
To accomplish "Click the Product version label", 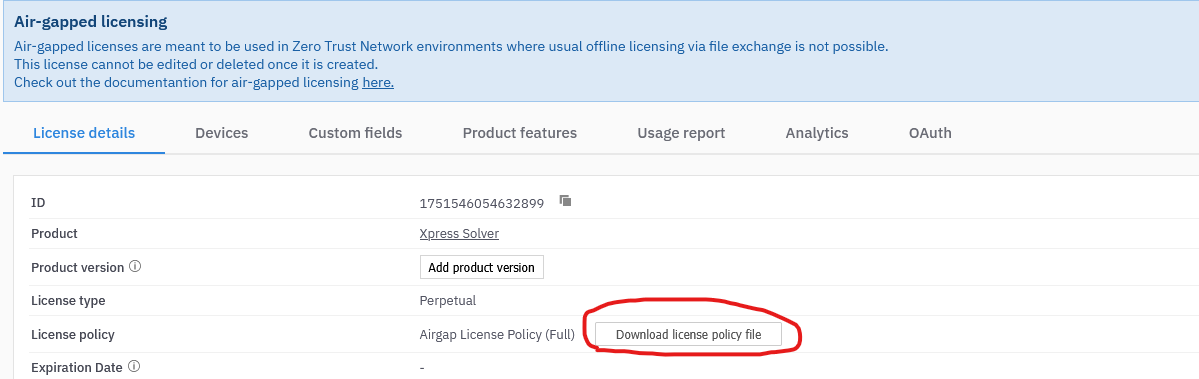I will click(x=77, y=267).
